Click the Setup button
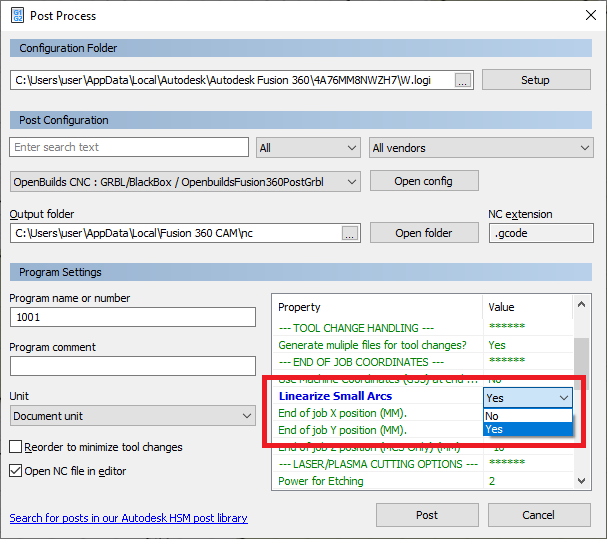The width and height of the screenshot is (607, 539). tap(535, 80)
